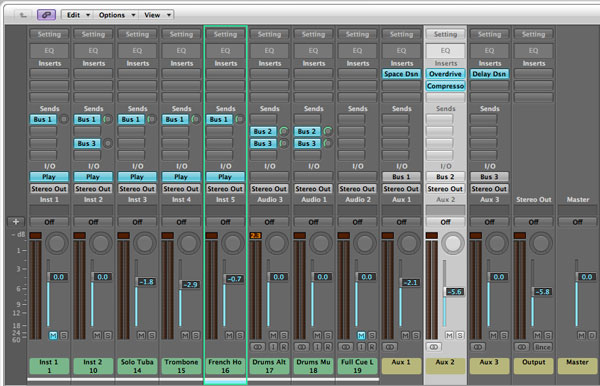Screen dimensions: 600x386
Task: Click volume fader showing -5.6 on Aux 2
Action: point(454,292)
